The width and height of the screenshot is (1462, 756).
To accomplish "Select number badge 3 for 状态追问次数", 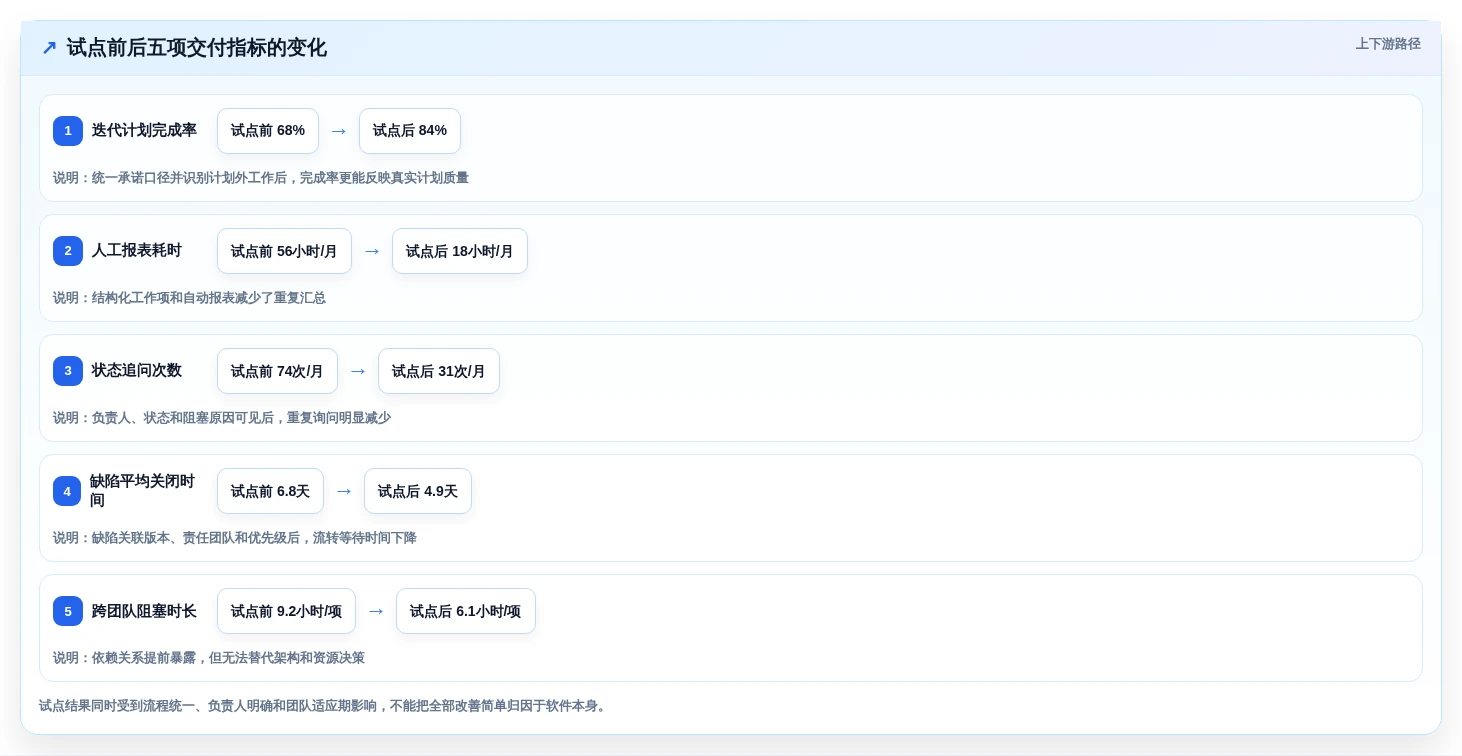I will point(68,371).
